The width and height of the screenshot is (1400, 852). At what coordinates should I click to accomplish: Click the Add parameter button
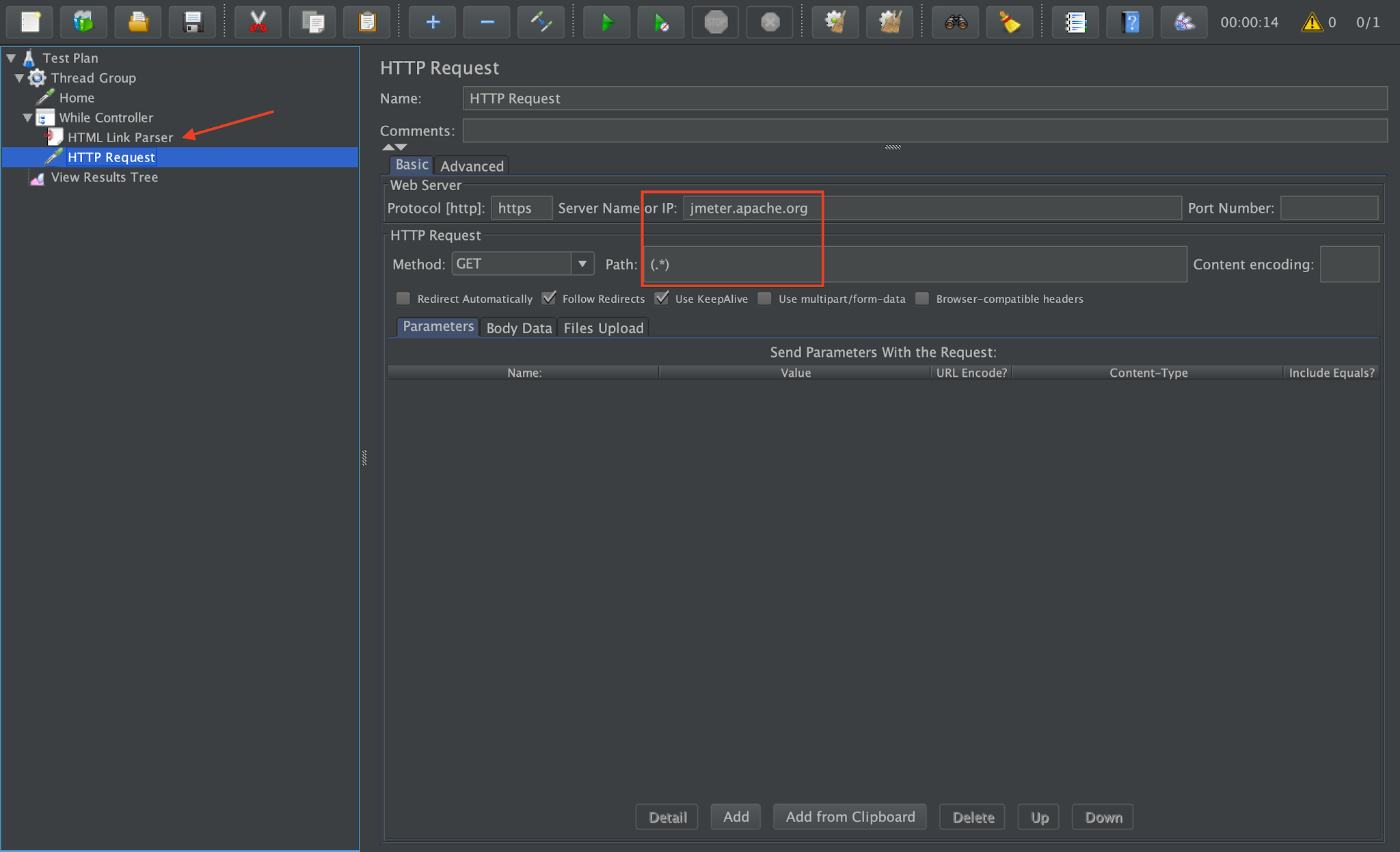[x=736, y=816]
